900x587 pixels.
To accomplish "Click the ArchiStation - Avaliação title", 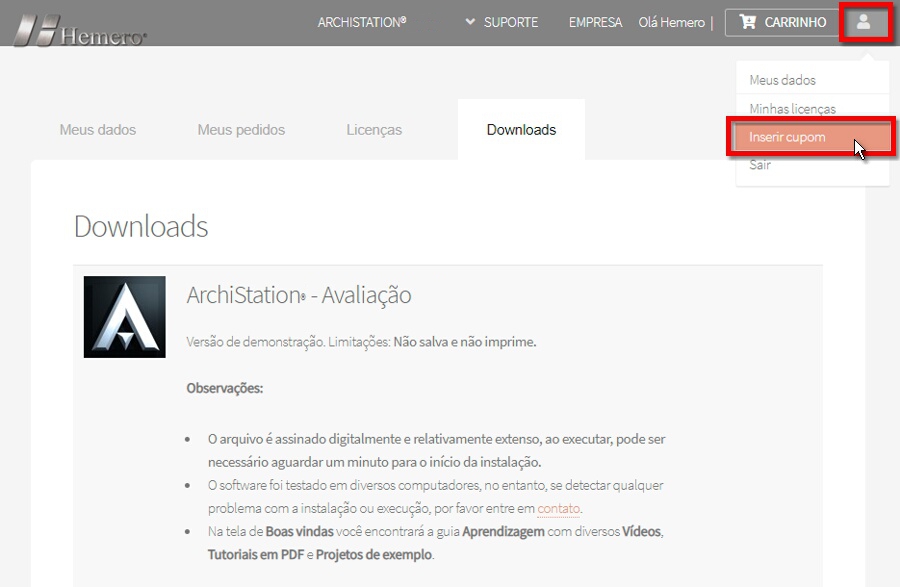I will [x=299, y=296].
